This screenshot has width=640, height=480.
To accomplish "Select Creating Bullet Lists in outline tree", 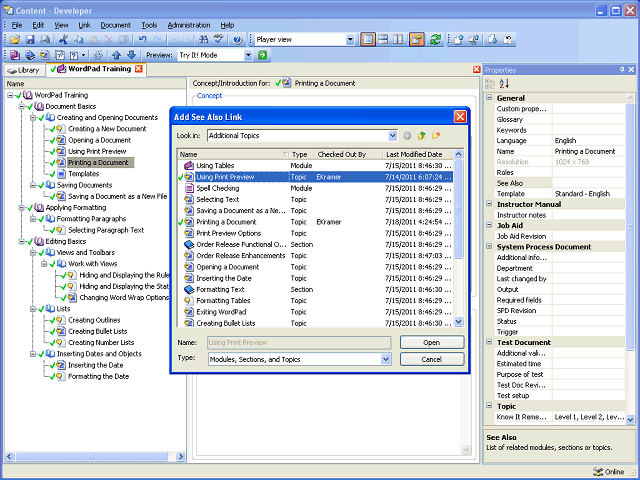I will [x=98, y=331].
